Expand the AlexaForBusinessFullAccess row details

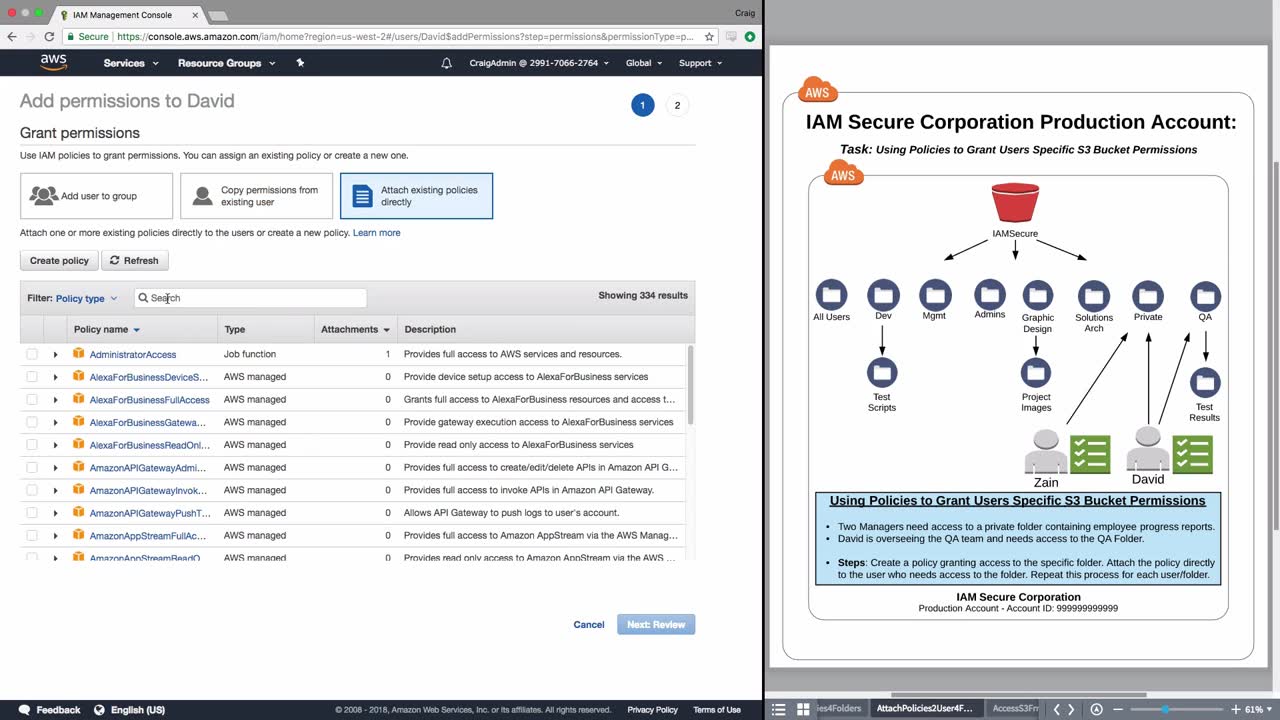(55, 399)
